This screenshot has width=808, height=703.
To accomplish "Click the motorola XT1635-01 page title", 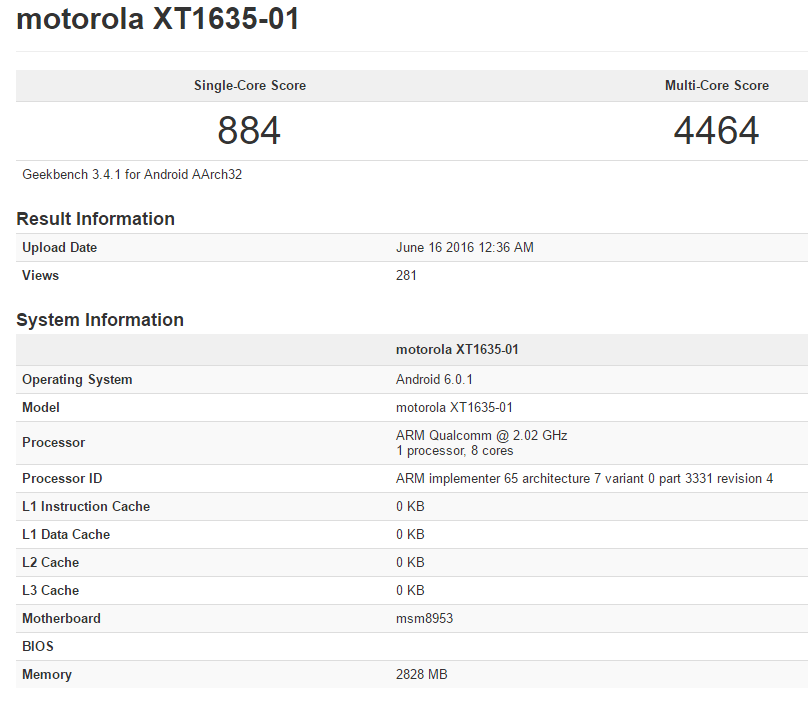I will pos(158,20).
